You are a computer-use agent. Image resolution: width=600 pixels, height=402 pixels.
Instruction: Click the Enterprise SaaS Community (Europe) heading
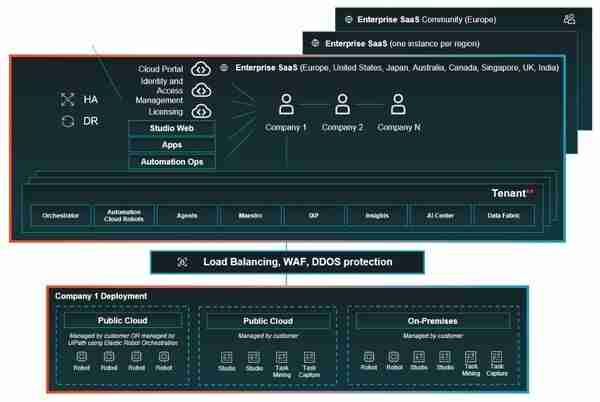click(x=427, y=20)
